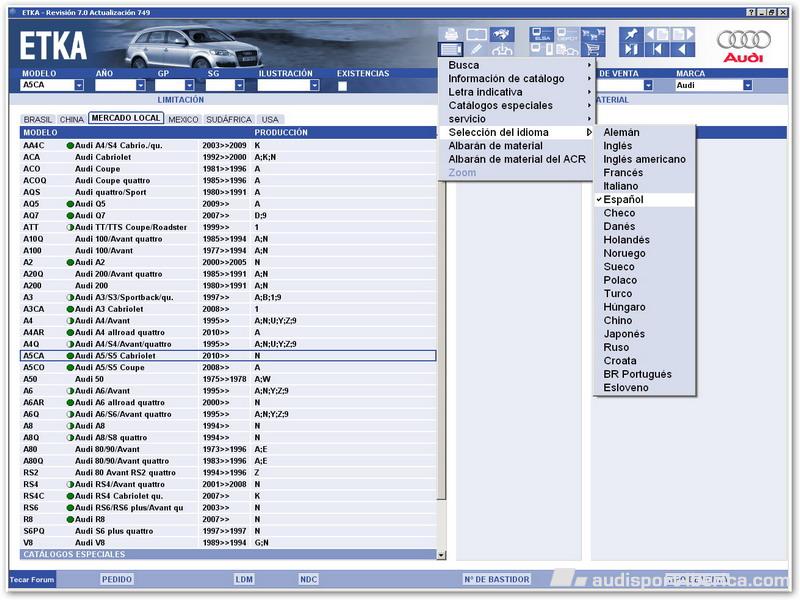This screenshot has height=600, width=800.
Task: Click the NDC button
Action: (x=309, y=580)
